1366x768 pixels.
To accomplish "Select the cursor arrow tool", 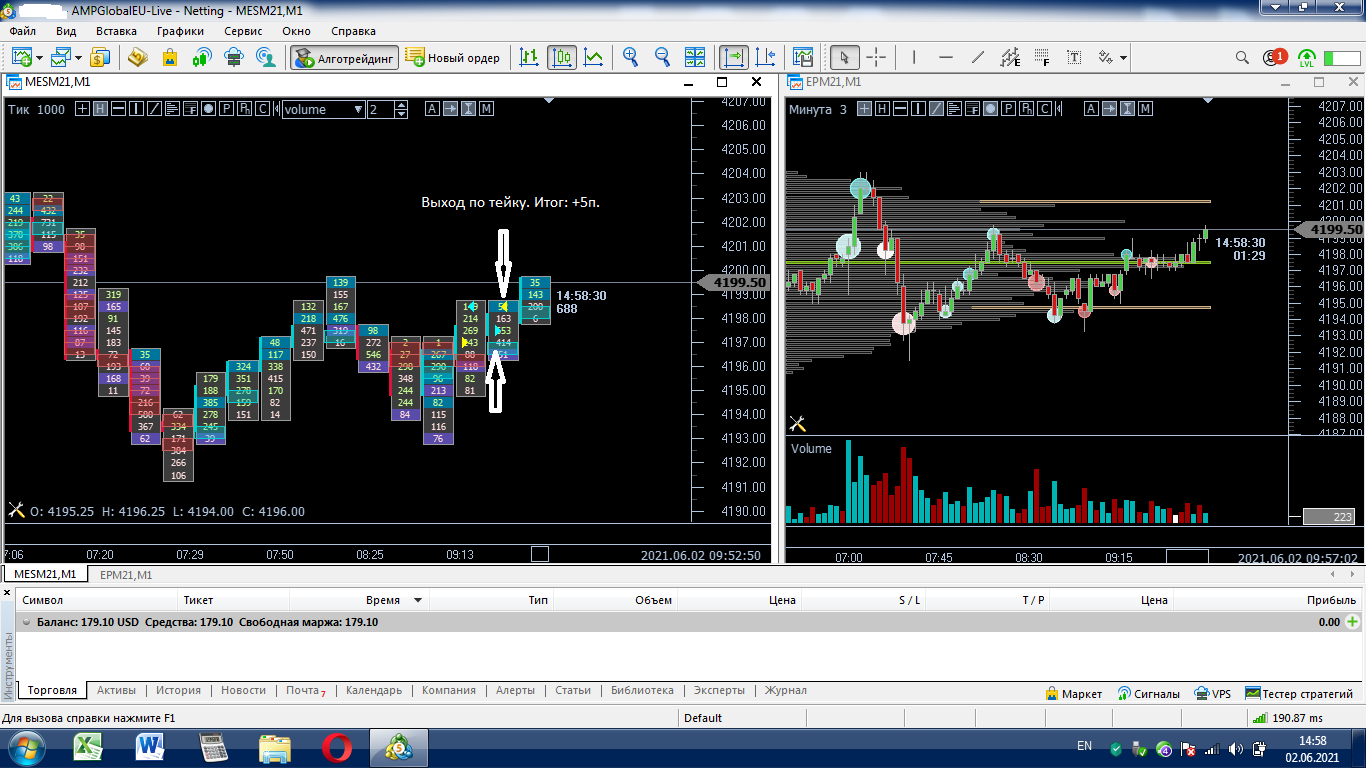I will [x=845, y=57].
